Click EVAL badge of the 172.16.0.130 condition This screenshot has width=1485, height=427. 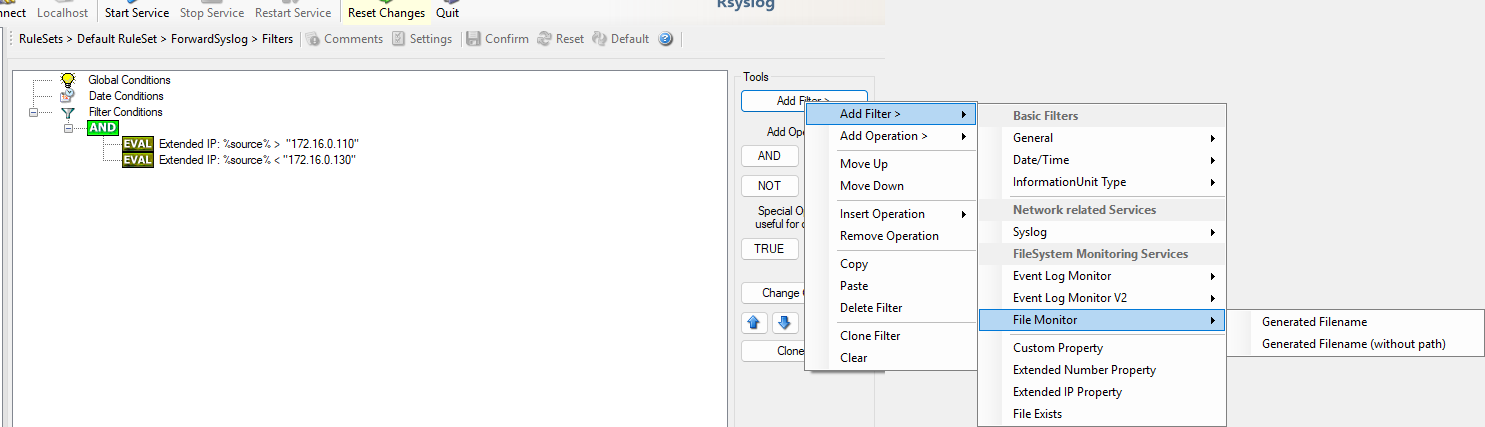pos(138,160)
